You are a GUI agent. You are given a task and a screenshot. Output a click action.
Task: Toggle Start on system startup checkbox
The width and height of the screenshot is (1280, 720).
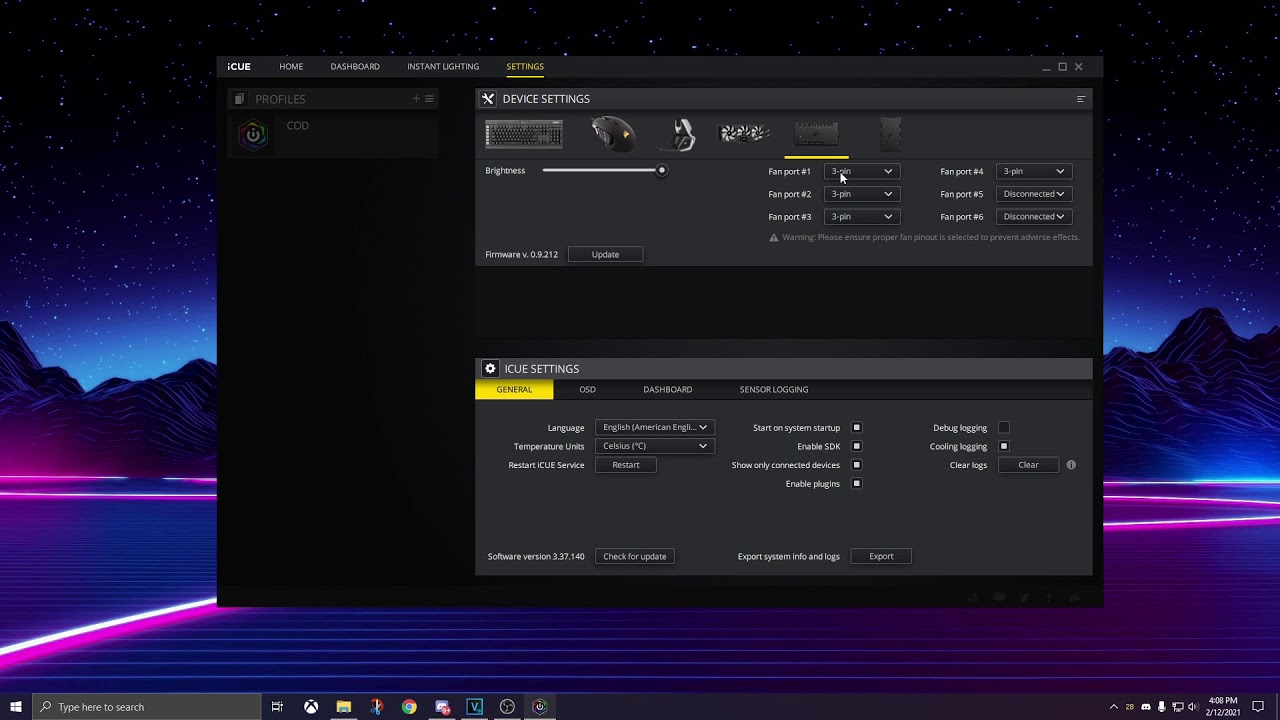click(x=857, y=428)
